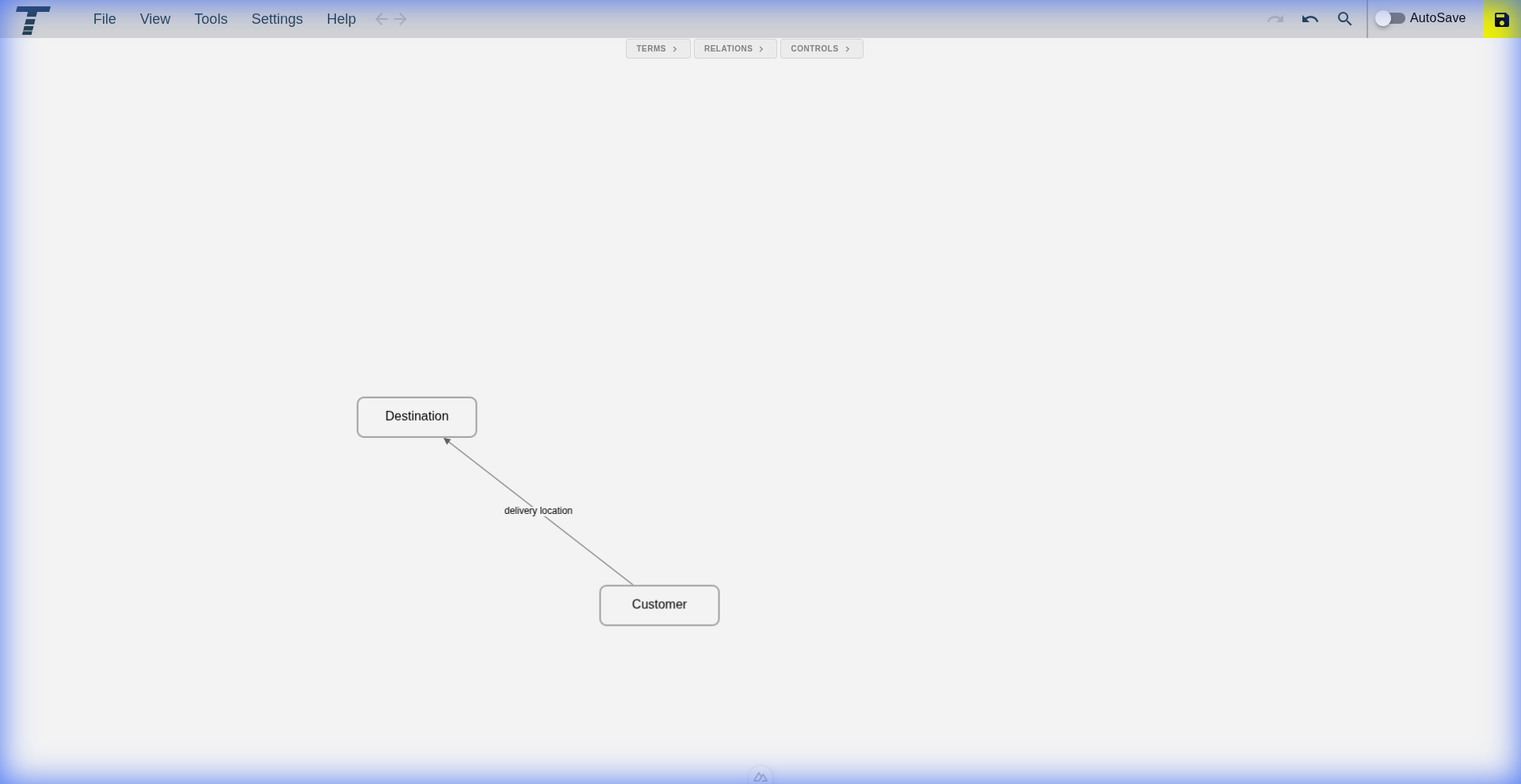Navigate back with the left arrow

[382, 19]
